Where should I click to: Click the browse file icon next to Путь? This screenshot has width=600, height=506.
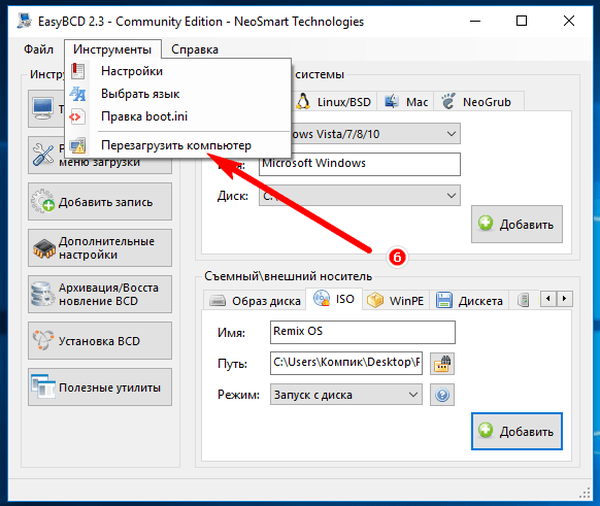click(x=442, y=362)
